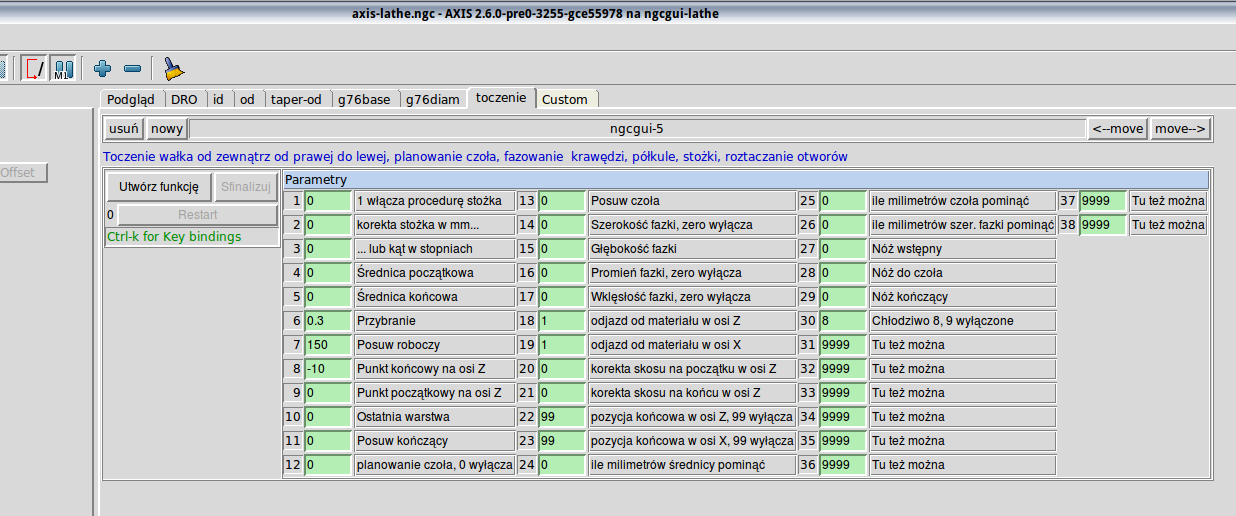This screenshot has height=516, width=1236.
Task: Click parameter 27 Nóż wstępny field
Action: [x=843, y=249]
